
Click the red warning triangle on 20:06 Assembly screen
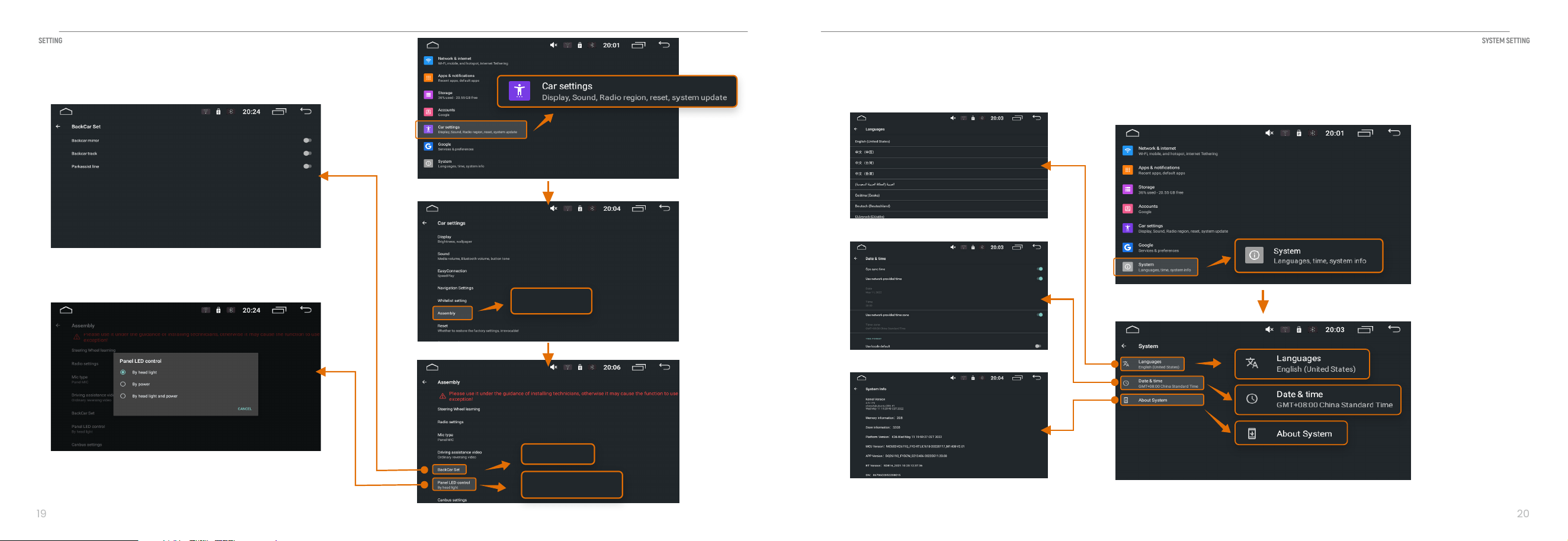pos(442,396)
